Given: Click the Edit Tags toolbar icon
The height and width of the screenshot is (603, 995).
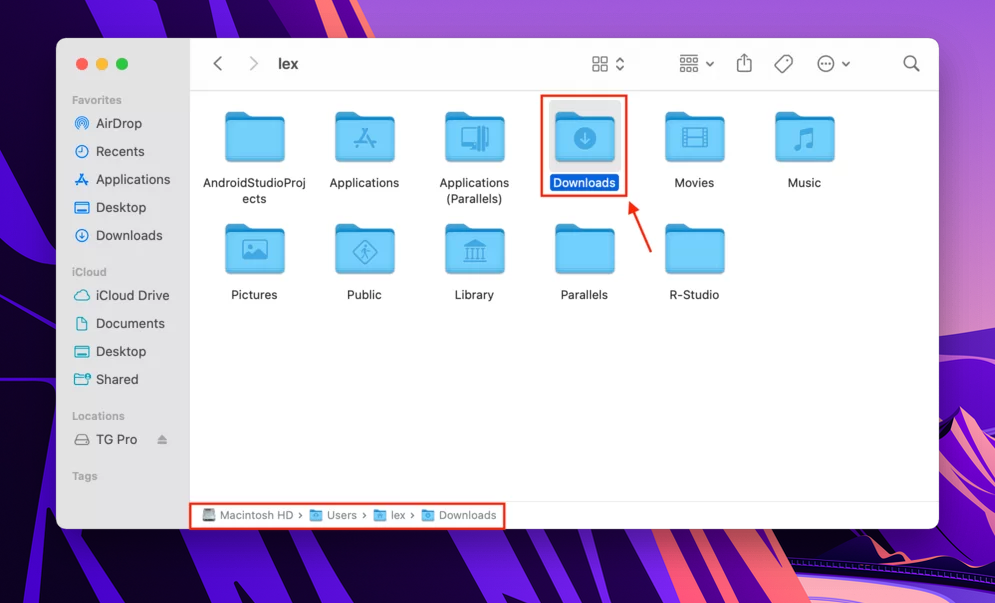Looking at the screenshot, I should [784, 63].
